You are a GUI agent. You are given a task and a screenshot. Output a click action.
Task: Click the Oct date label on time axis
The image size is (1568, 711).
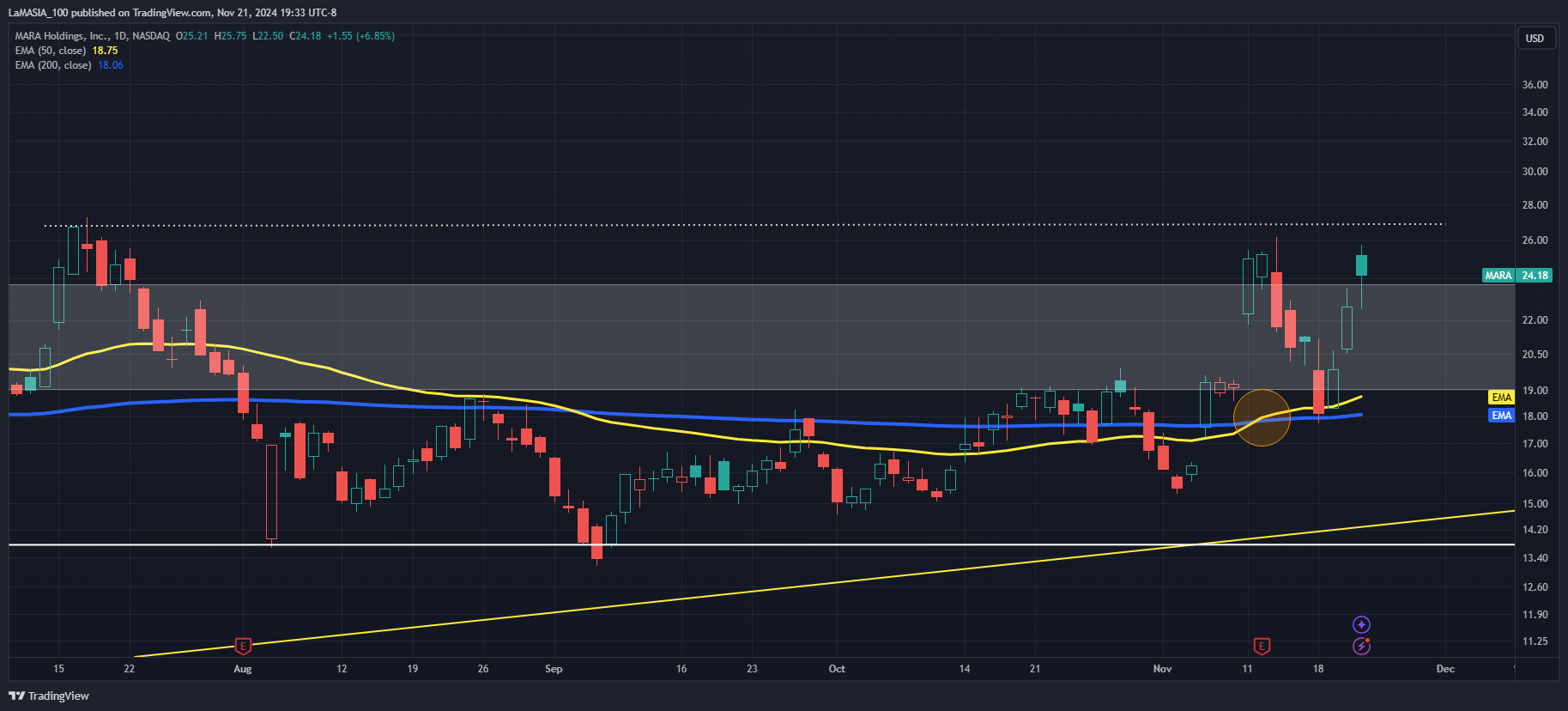click(x=837, y=669)
